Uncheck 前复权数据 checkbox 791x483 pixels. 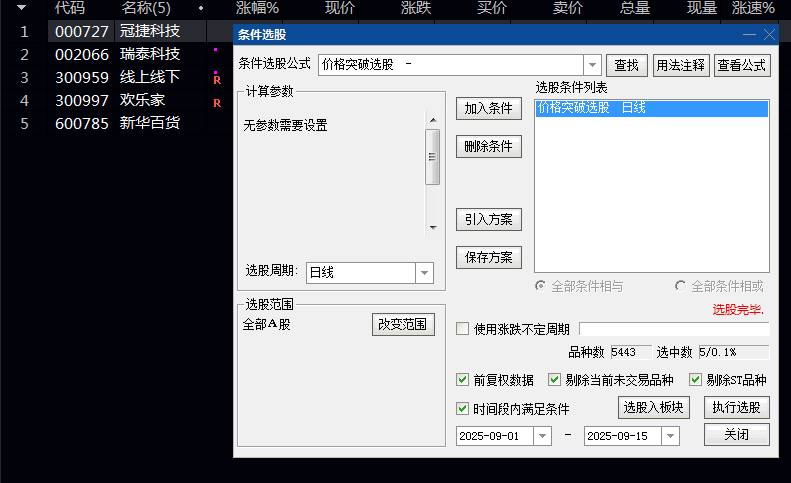[x=463, y=380]
